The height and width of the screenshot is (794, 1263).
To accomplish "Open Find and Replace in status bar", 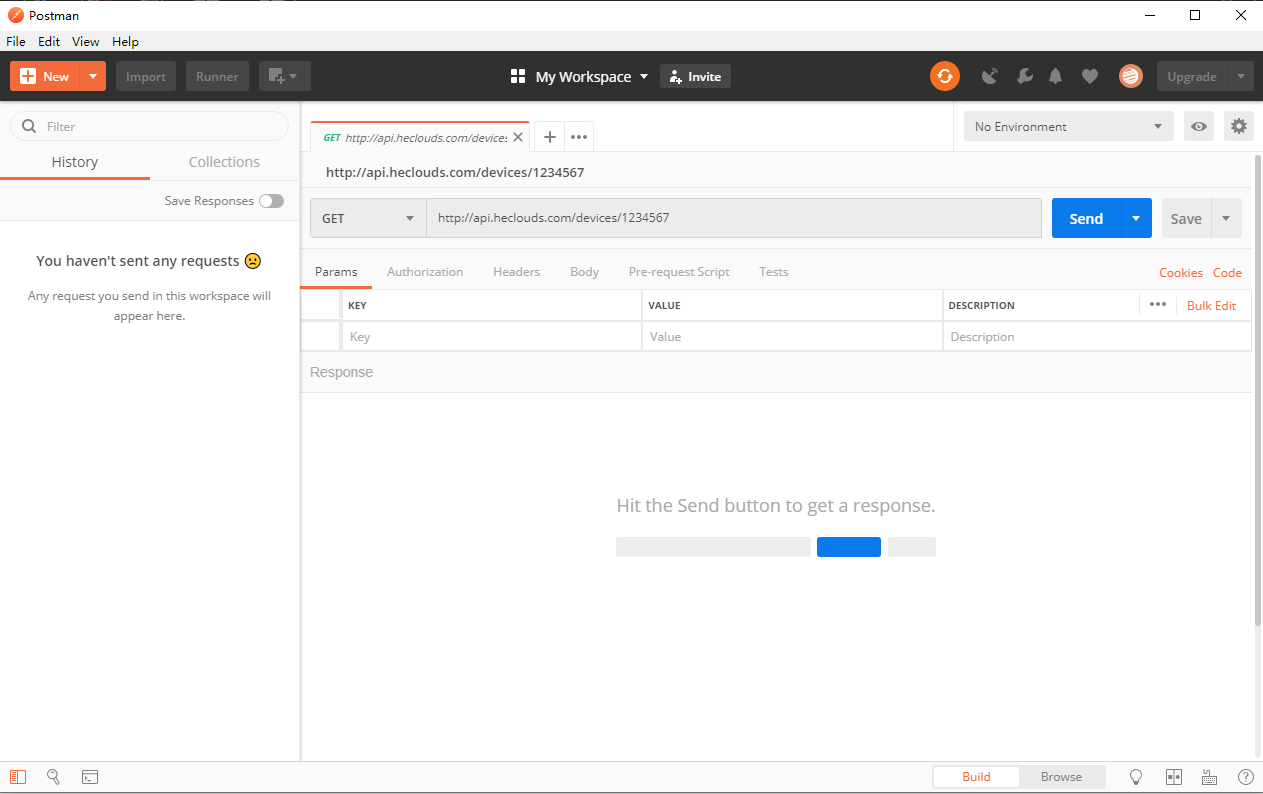I will (x=54, y=777).
